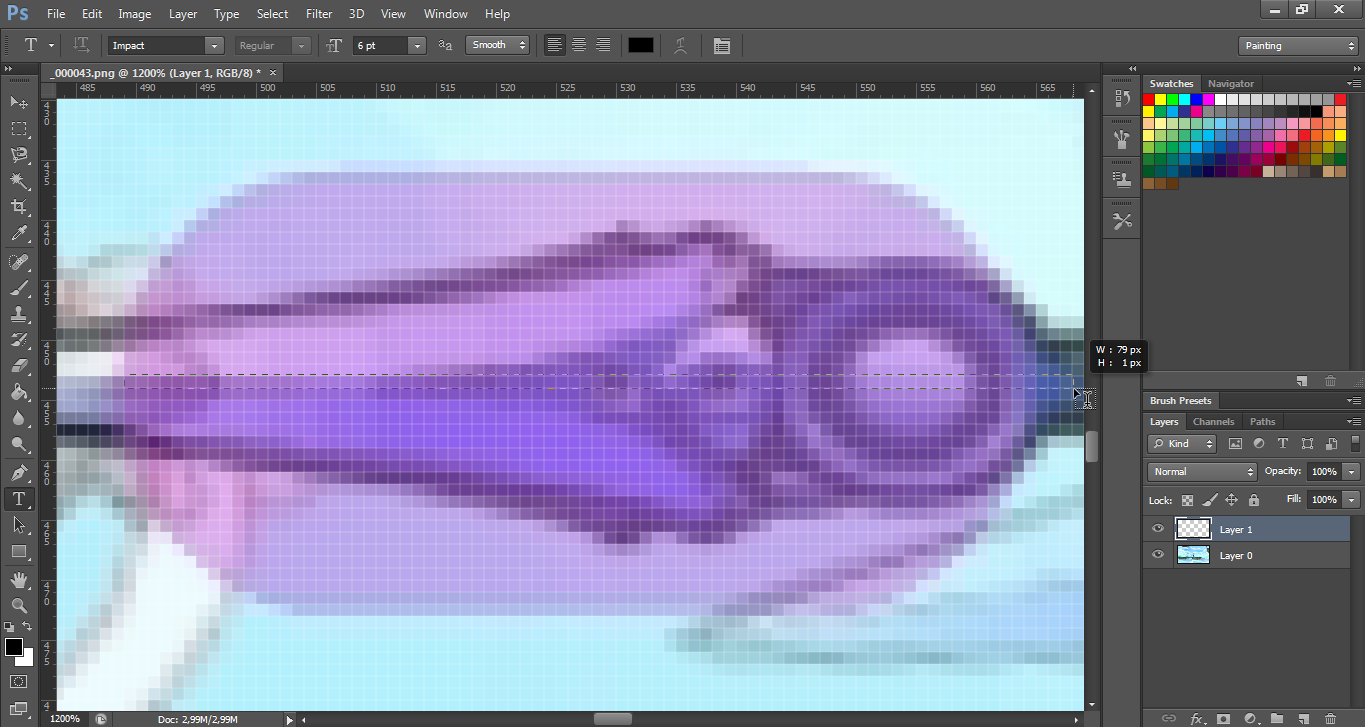Image resolution: width=1365 pixels, height=727 pixels.
Task: Select the Dodge tool
Action: click(19, 445)
